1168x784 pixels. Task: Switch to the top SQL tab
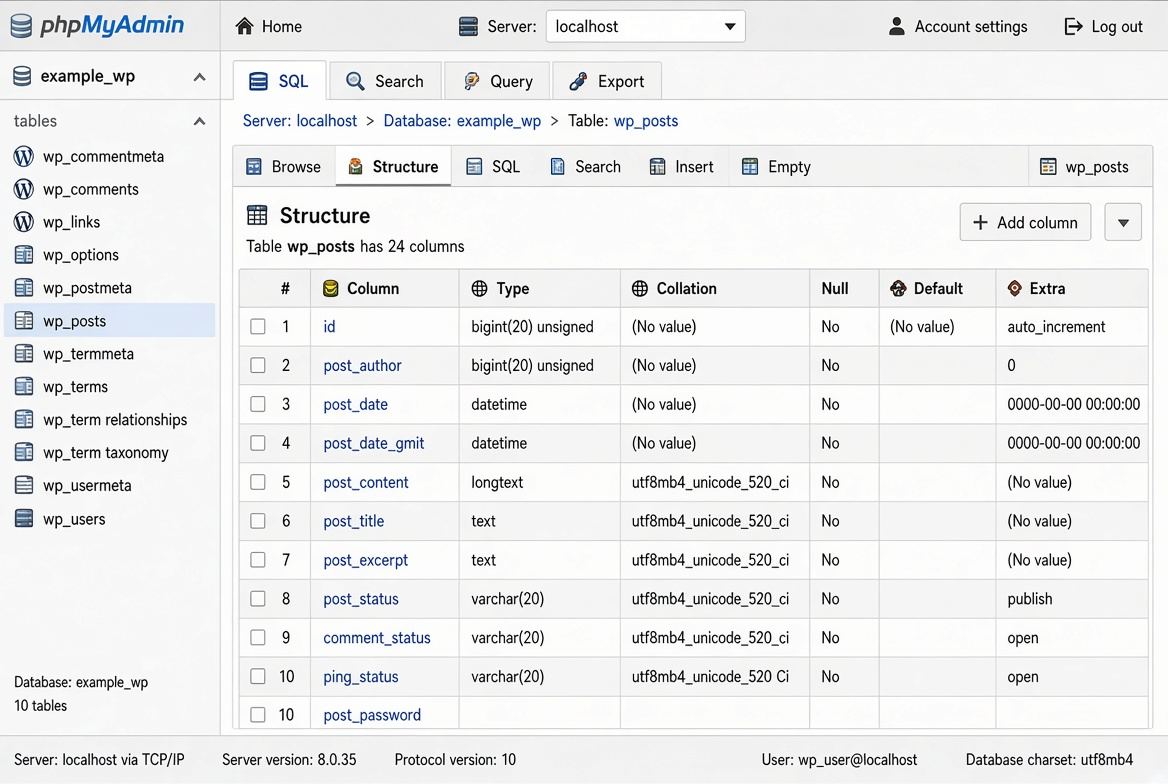(279, 80)
